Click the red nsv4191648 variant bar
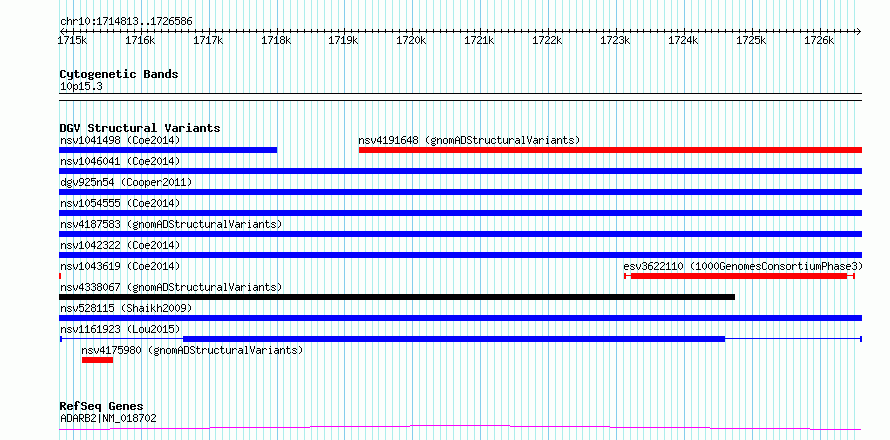 610,150
